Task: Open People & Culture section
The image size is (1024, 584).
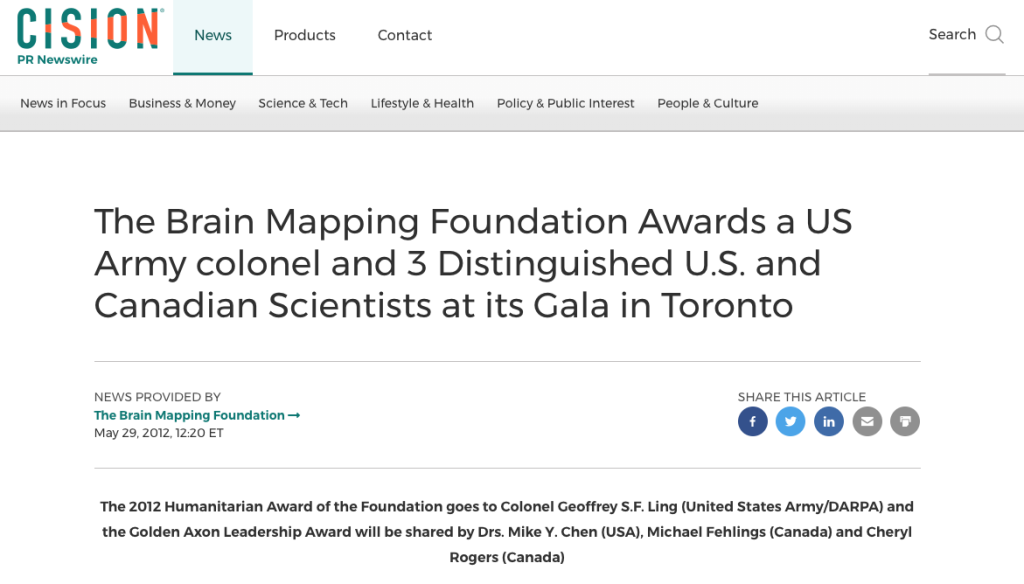Action: tap(708, 103)
